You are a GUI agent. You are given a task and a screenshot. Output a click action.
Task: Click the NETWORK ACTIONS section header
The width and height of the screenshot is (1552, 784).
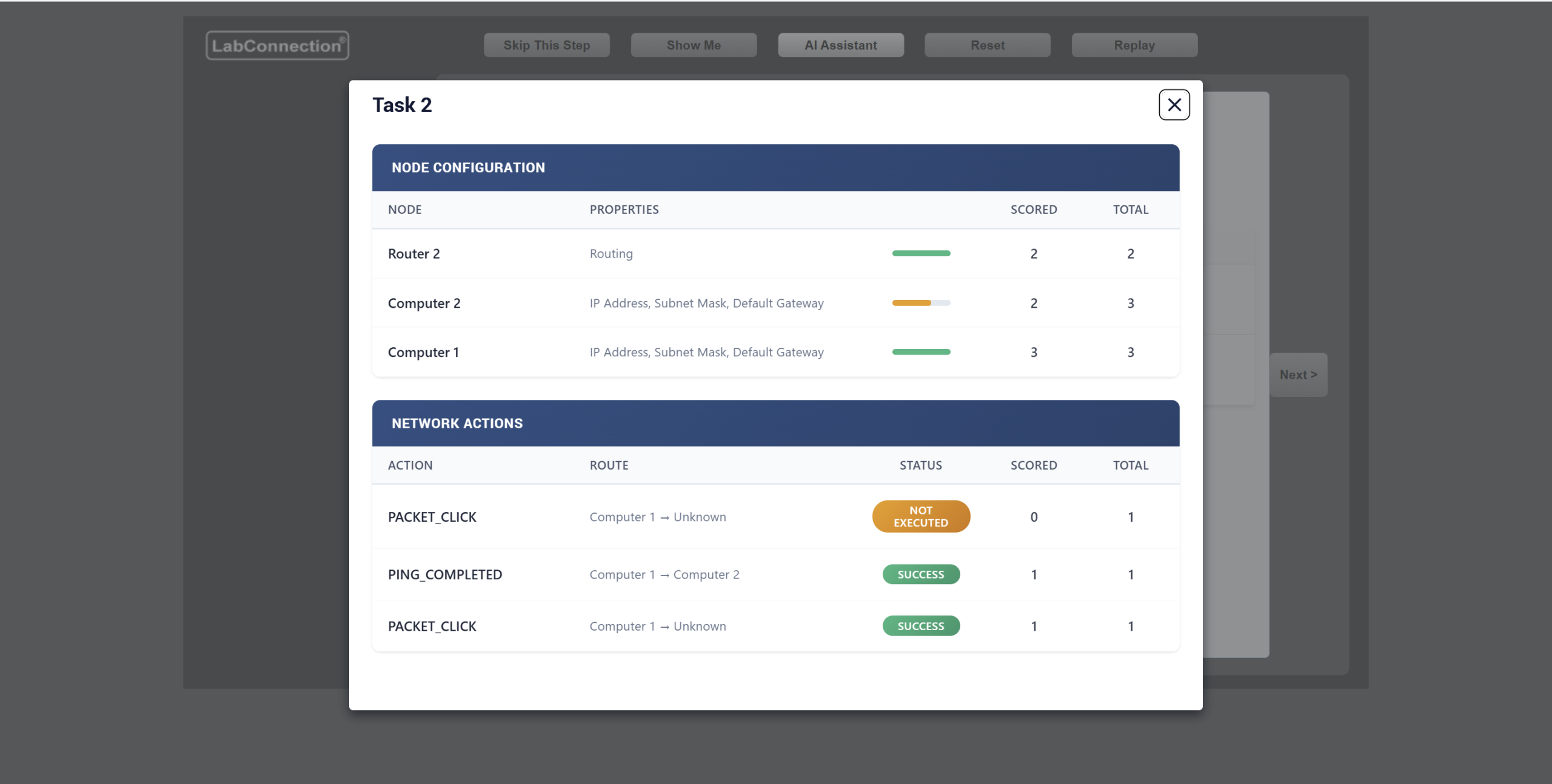(457, 424)
